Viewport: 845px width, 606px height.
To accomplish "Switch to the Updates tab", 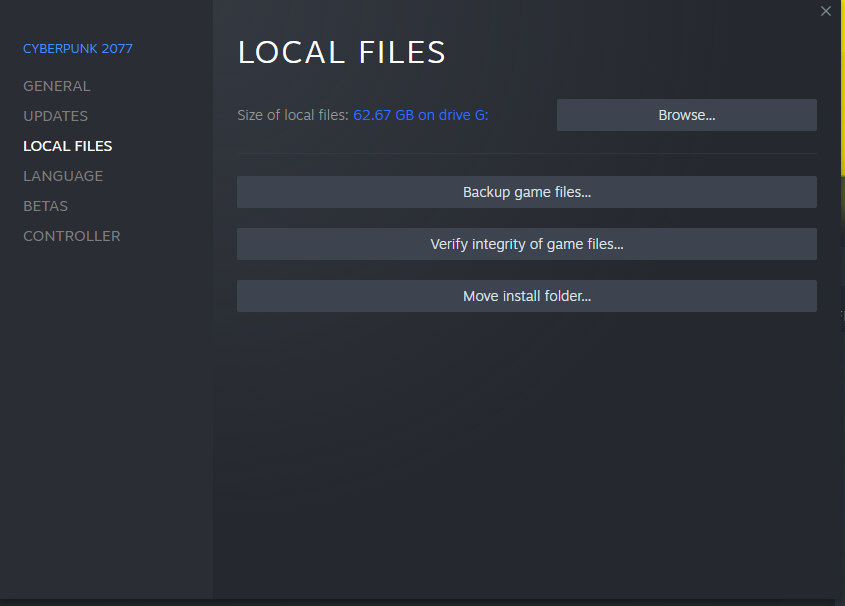I will [56, 116].
